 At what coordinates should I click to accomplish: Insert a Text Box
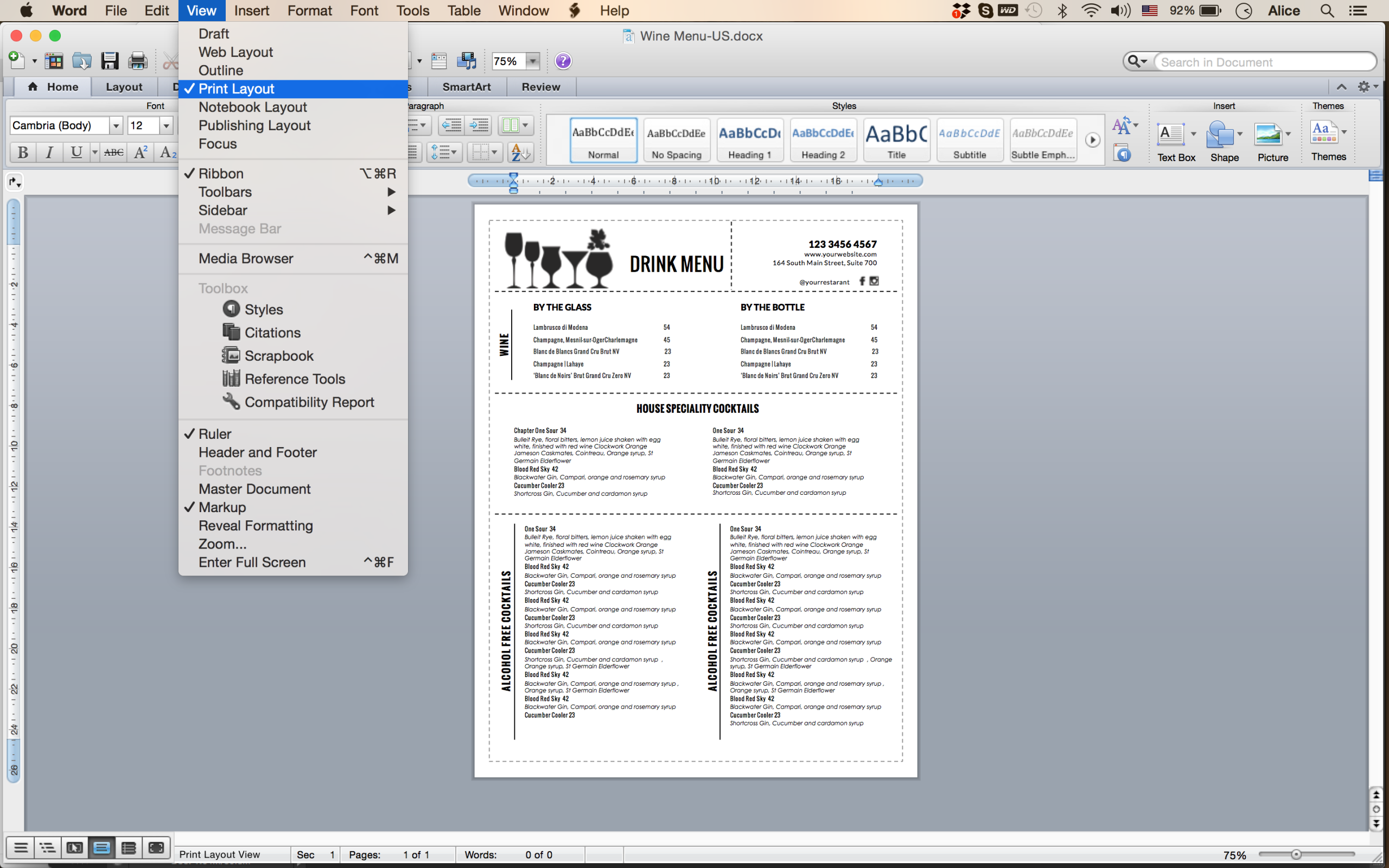[x=1175, y=141]
